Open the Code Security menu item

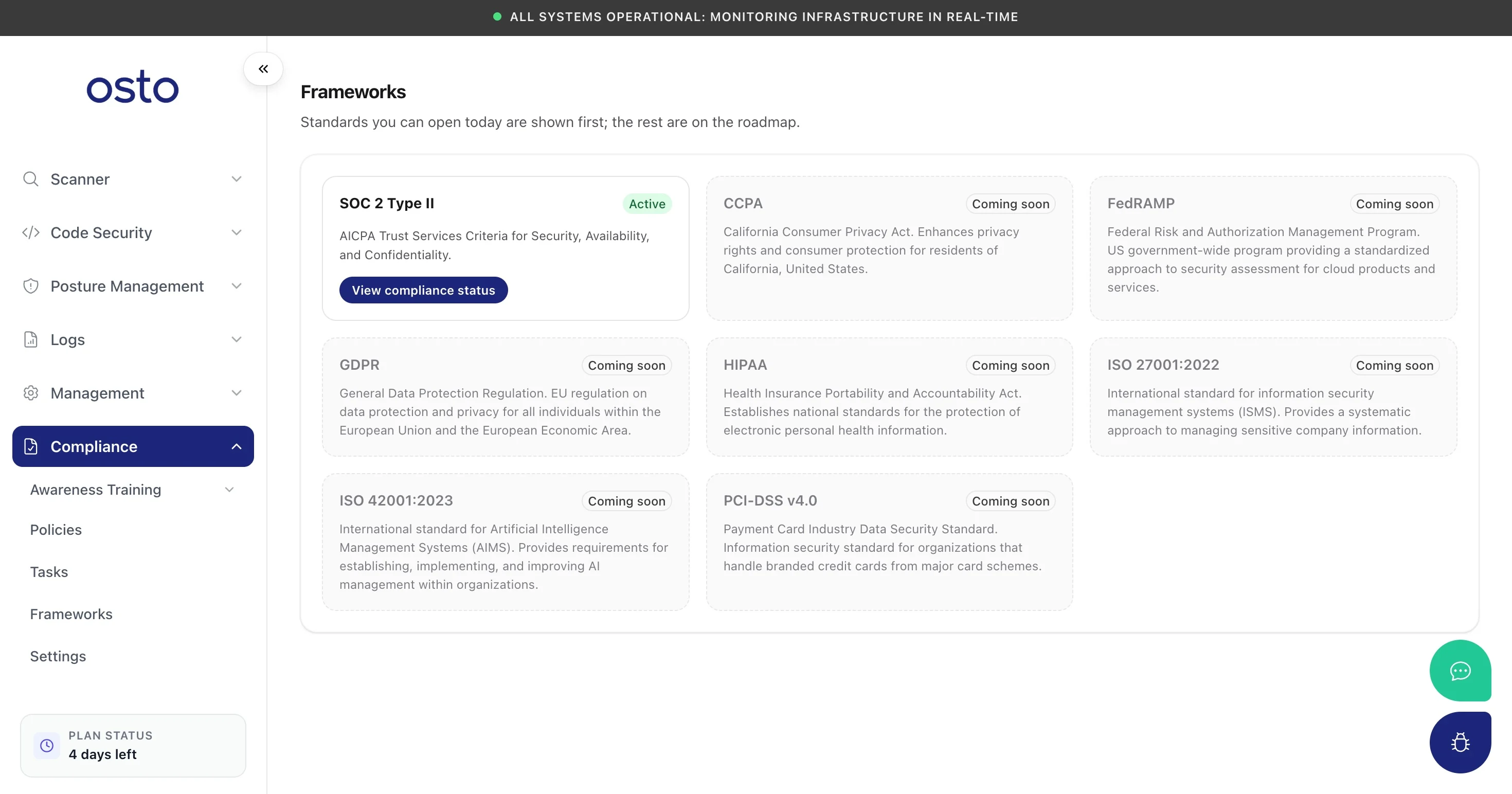(133, 232)
